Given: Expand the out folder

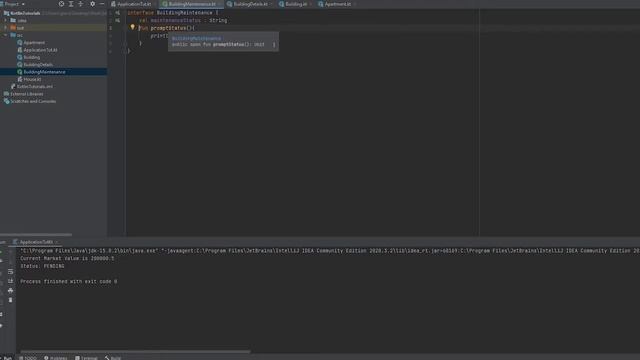Looking at the screenshot, I should click(6, 28).
